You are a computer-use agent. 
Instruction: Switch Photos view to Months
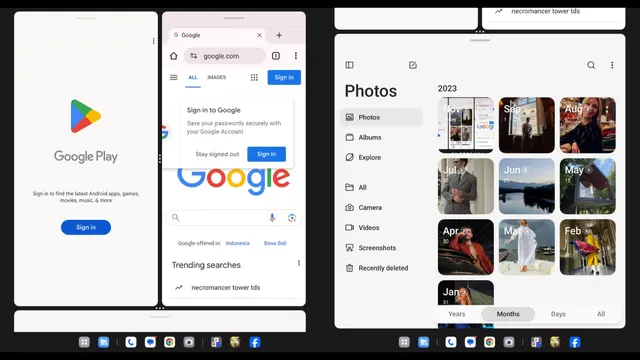click(x=508, y=314)
